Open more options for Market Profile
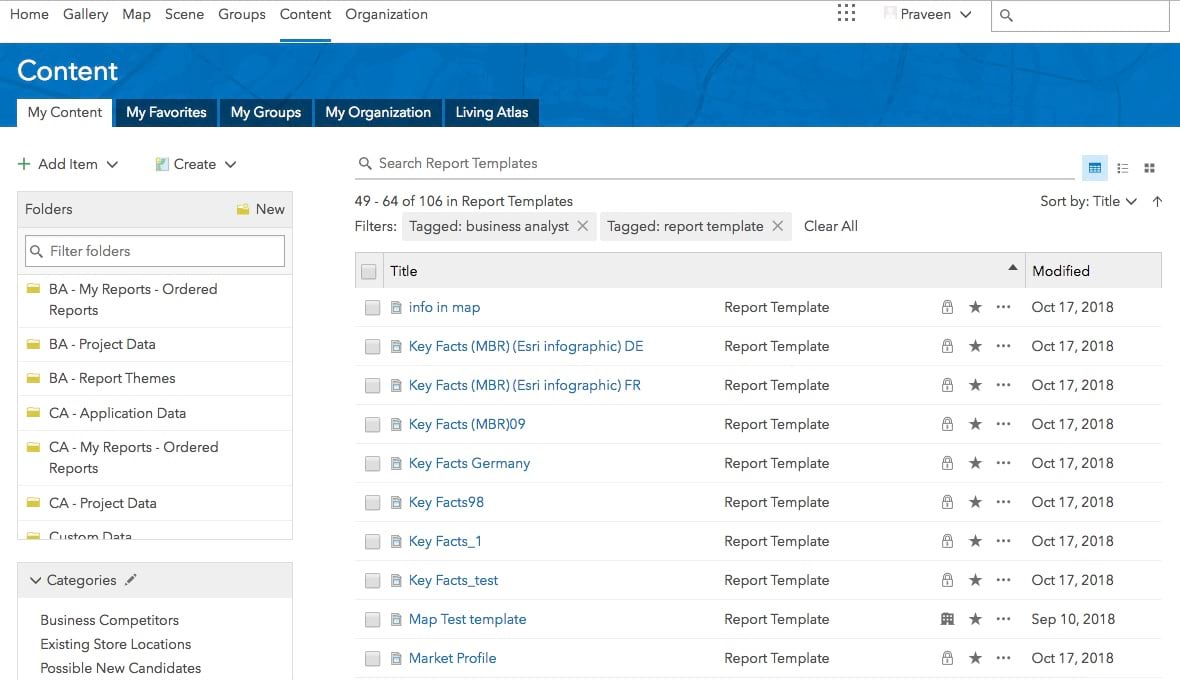 click(1003, 658)
